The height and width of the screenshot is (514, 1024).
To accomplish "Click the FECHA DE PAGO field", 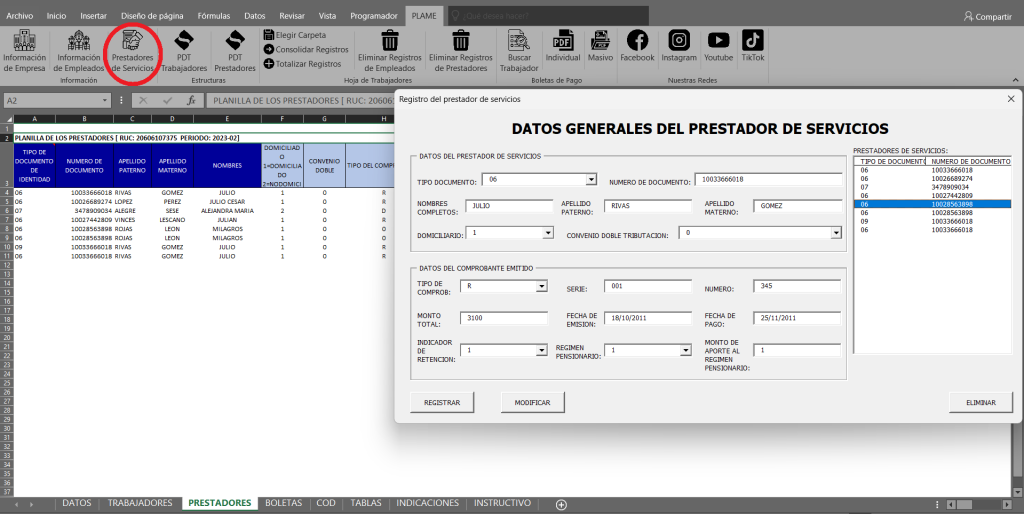I will [x=797, y=318].
